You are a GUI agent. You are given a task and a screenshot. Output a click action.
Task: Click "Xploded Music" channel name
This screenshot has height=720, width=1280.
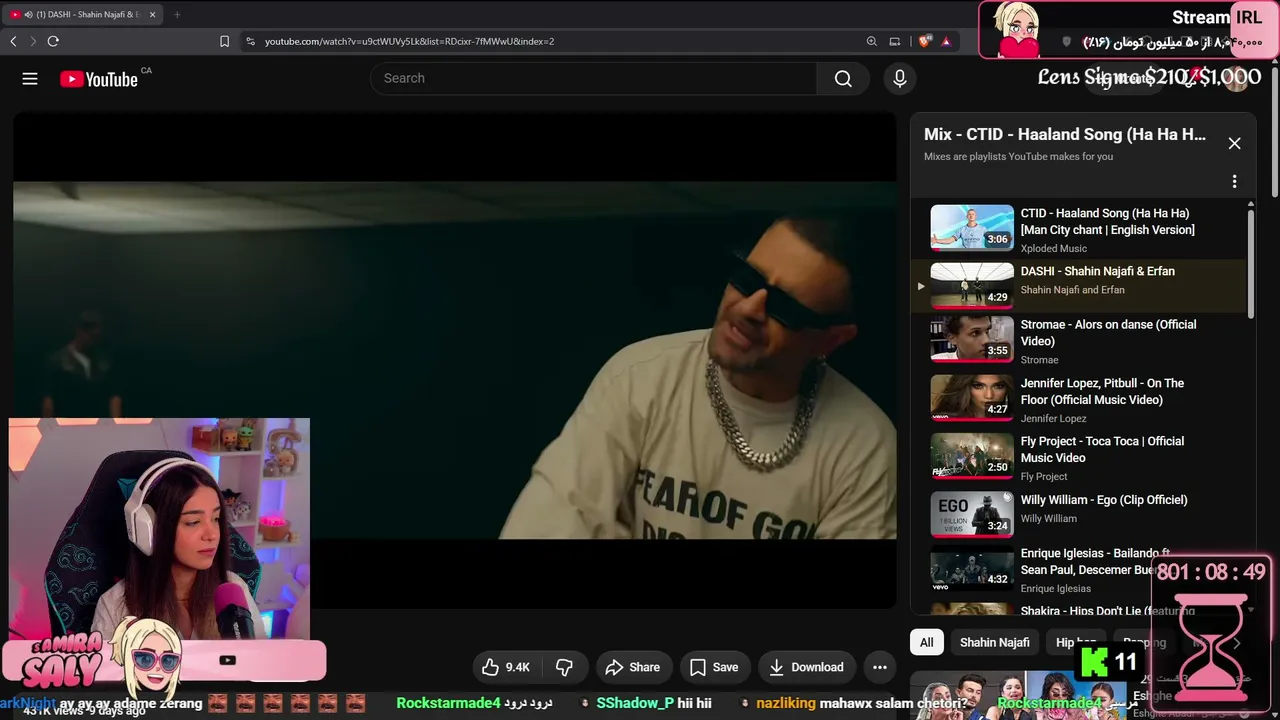[1053, 249]
